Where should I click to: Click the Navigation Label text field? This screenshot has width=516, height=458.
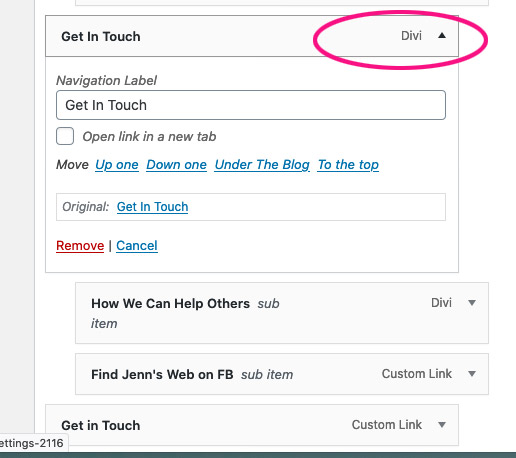[x=251, y=105]
